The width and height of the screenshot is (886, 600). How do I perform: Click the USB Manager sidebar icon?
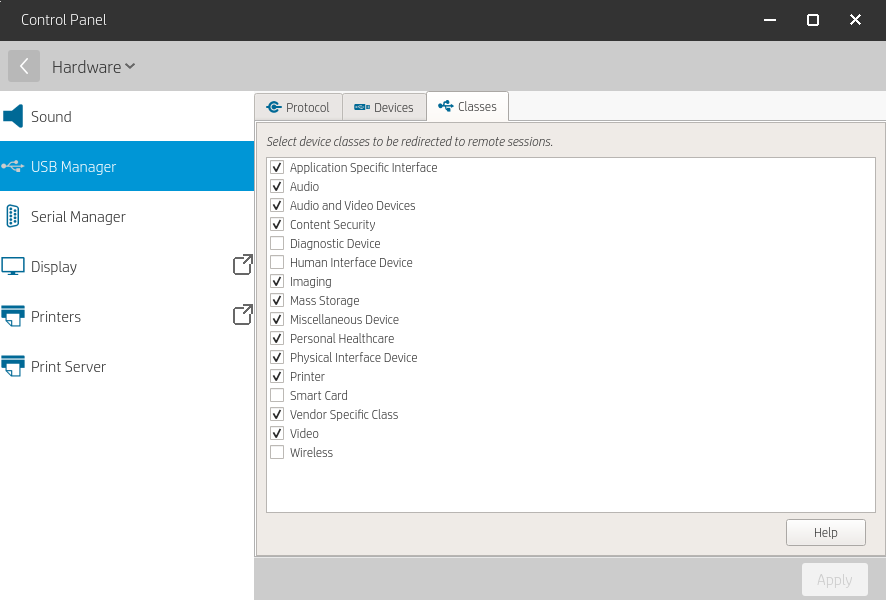coord(13,166)
